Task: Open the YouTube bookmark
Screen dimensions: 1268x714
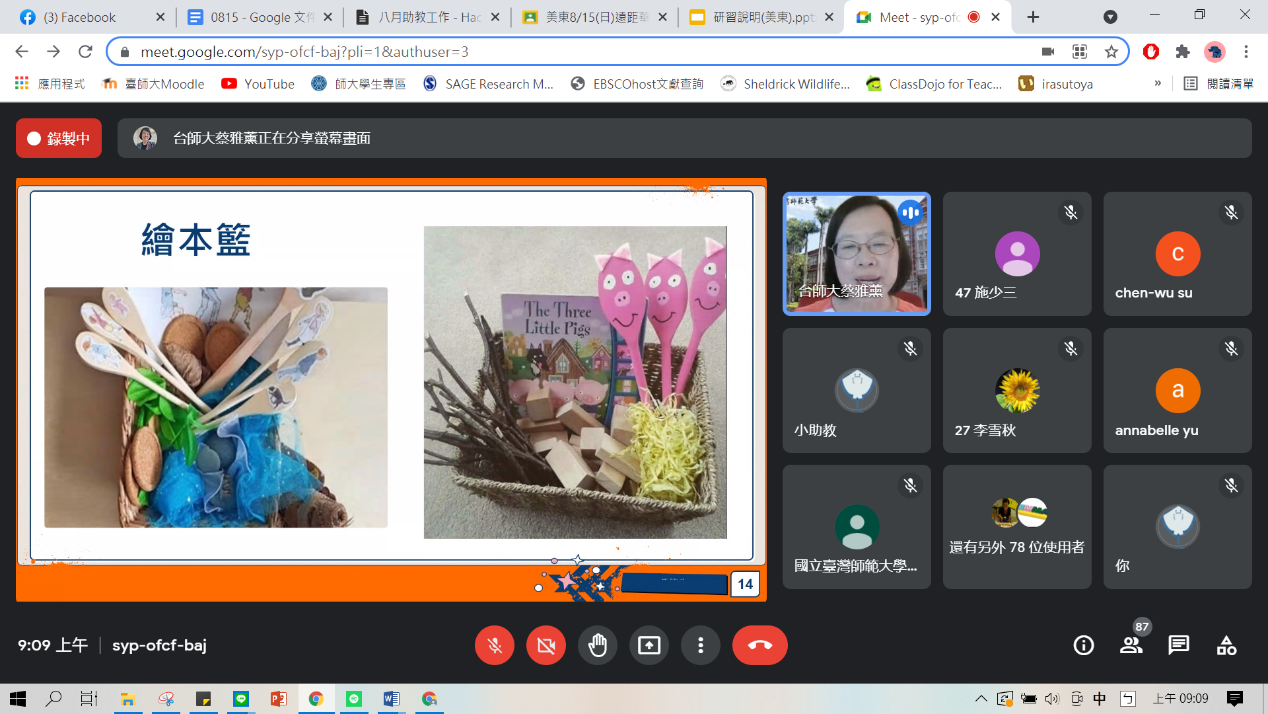Action: click(257, 84)
